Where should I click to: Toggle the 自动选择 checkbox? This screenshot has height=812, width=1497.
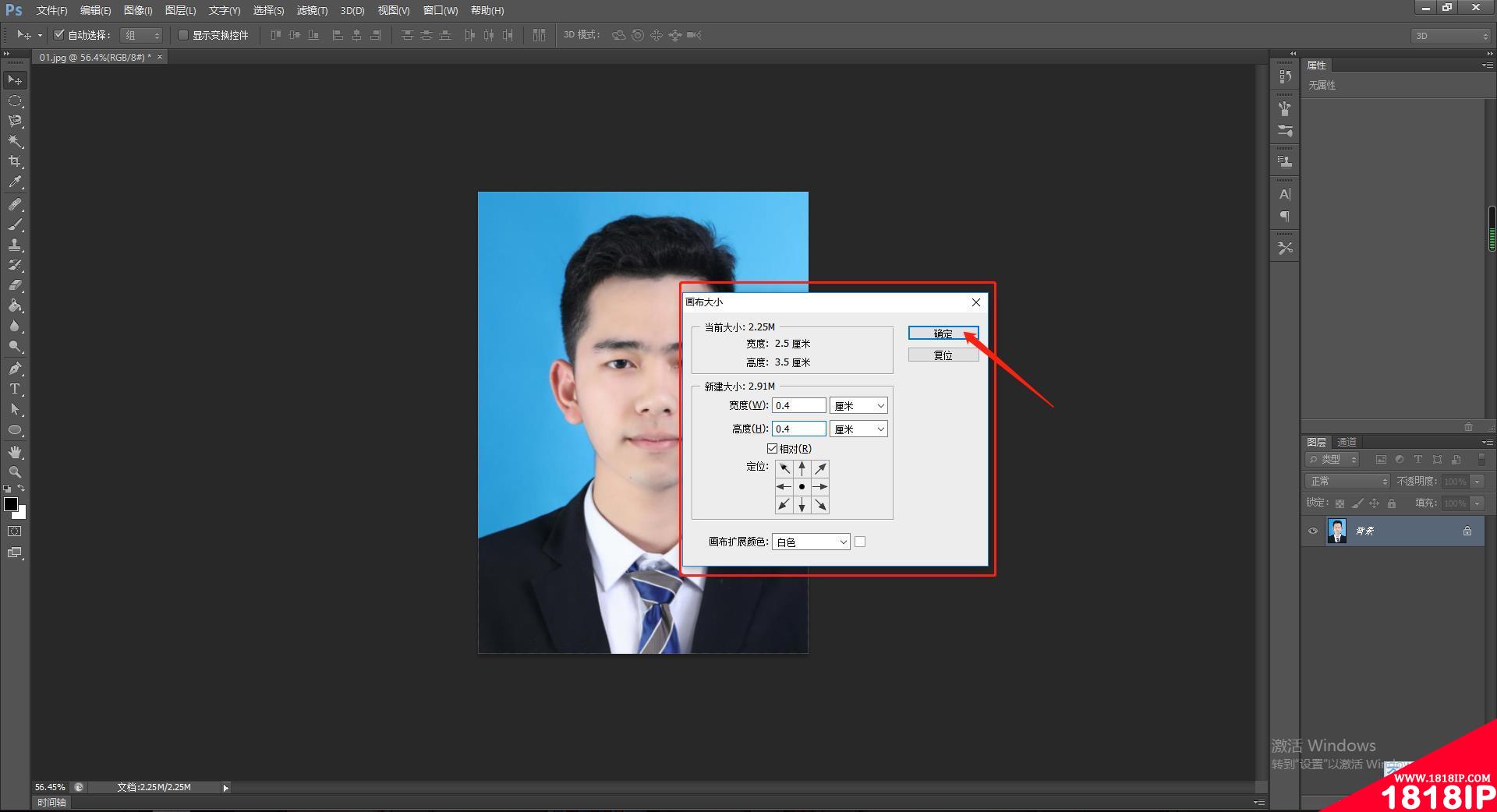[58, 34]
